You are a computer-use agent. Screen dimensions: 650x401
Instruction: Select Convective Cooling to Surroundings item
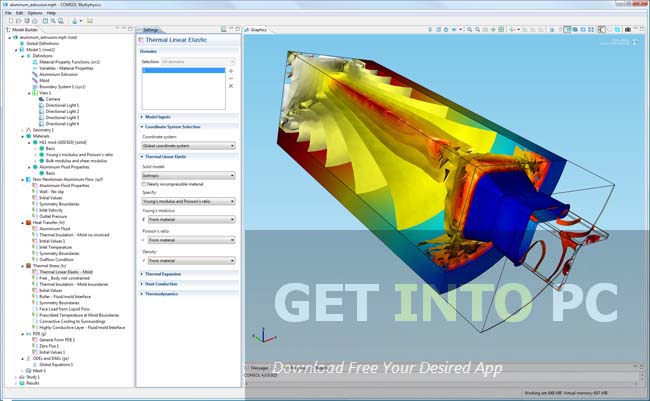pos(73,321)
